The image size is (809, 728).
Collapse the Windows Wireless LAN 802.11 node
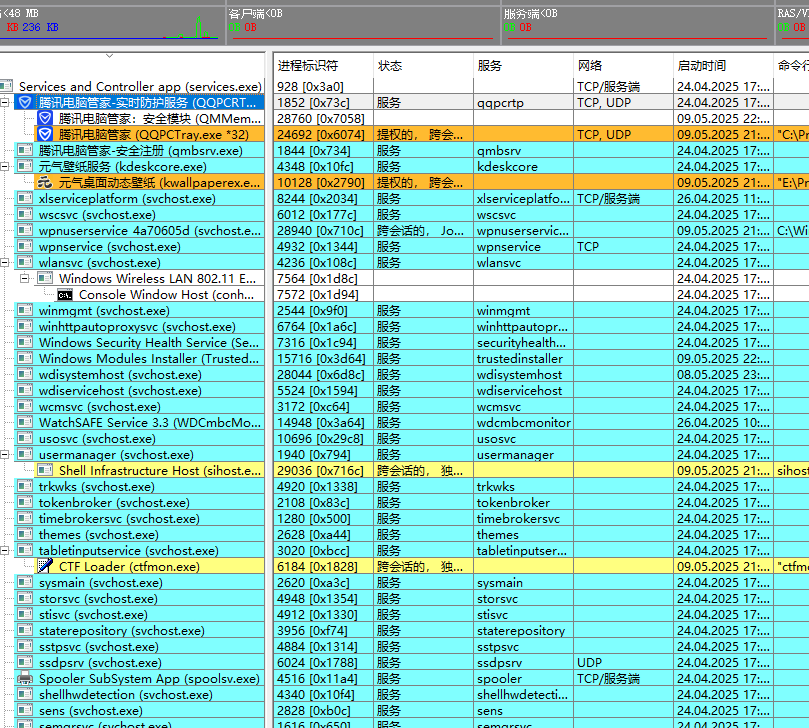pos(26,279)
